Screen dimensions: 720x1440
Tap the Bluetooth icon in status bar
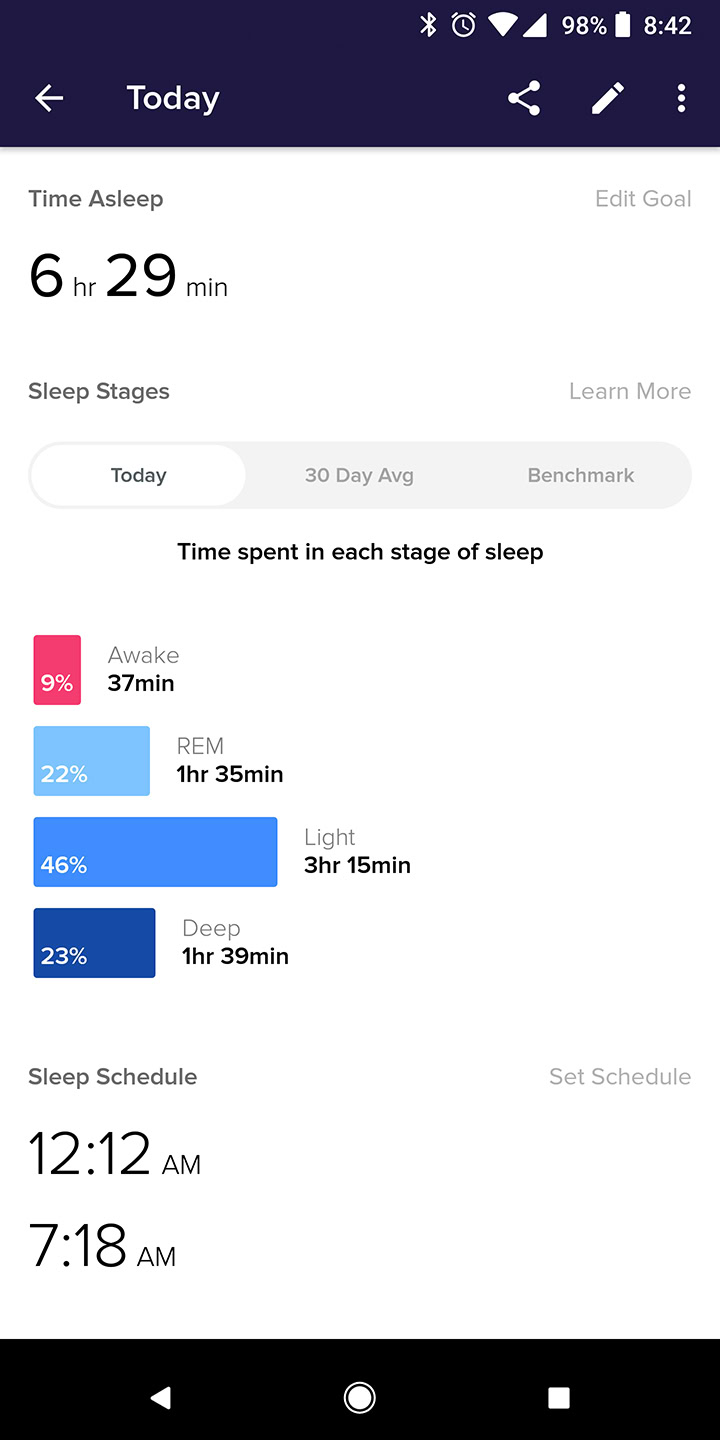click(428, 25)
